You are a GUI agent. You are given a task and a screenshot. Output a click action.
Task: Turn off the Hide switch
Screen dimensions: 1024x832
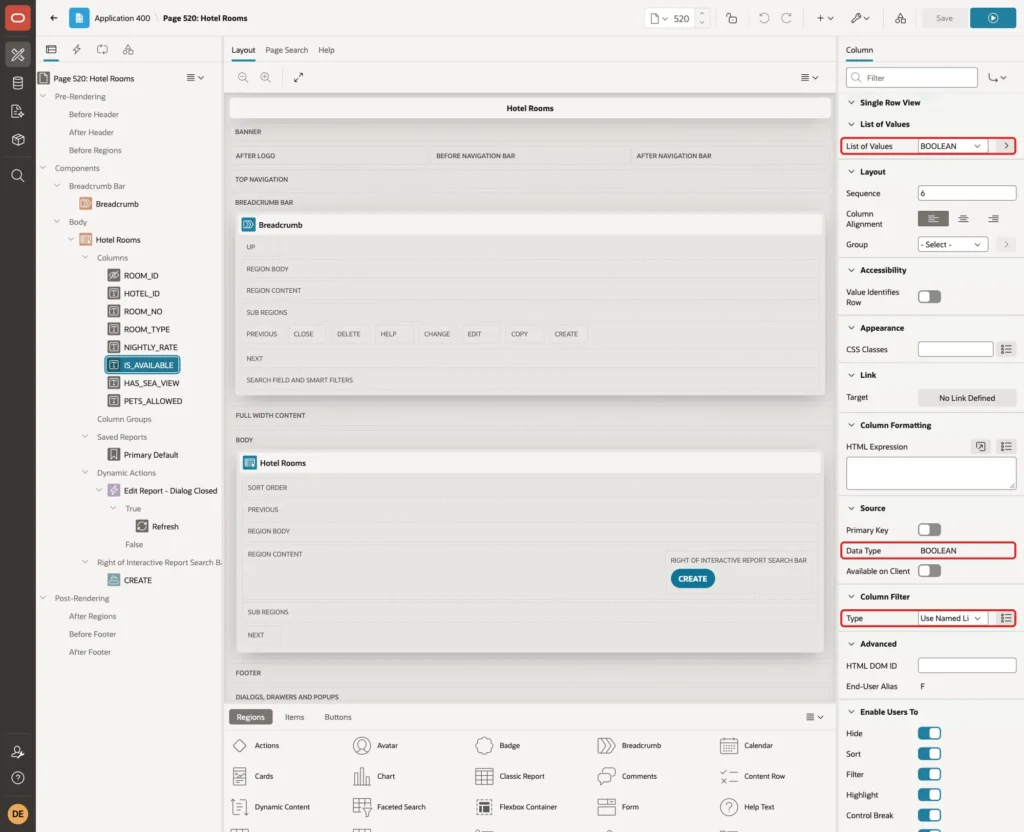[929, 733]
